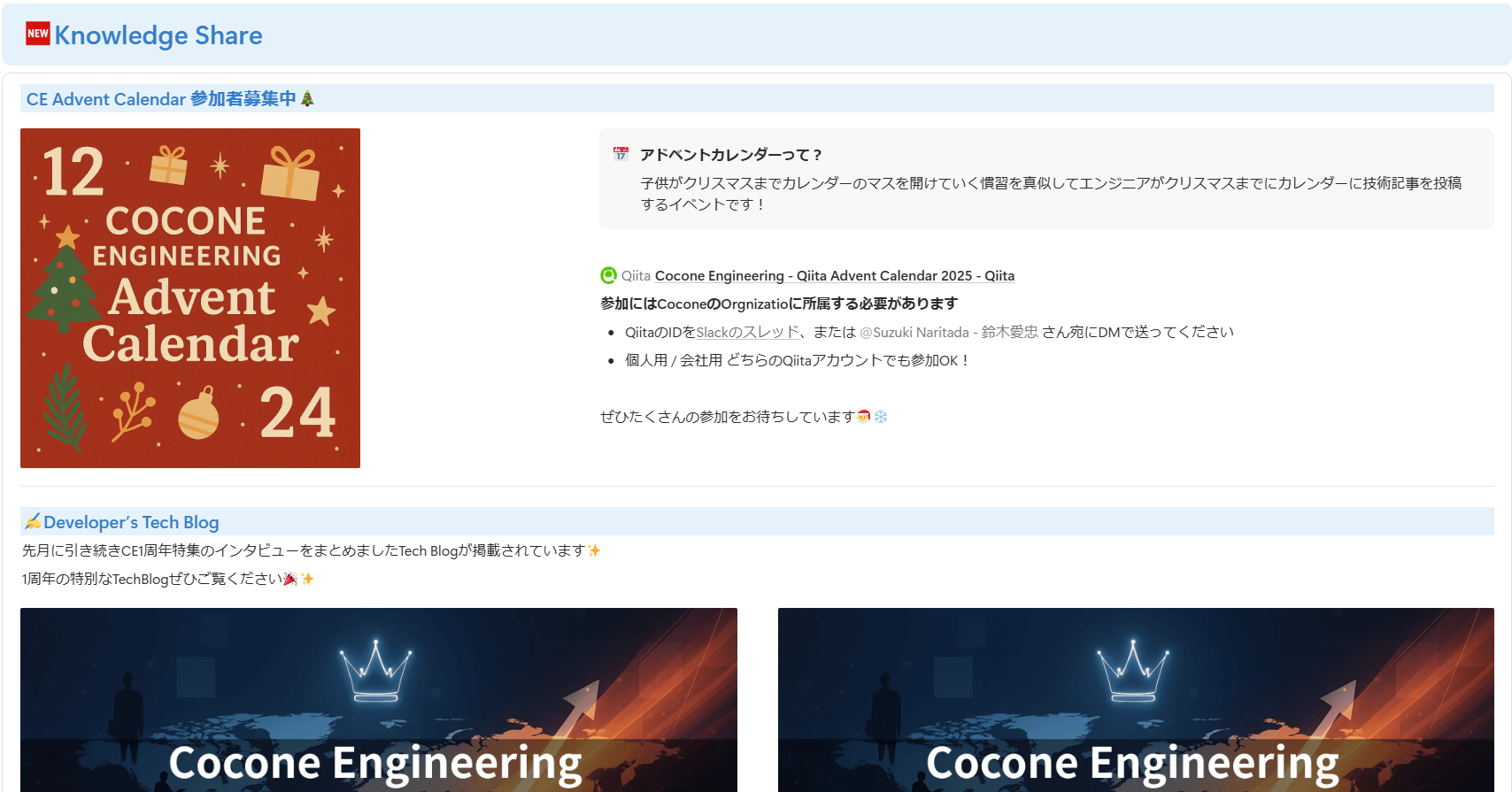Click the 個人用 / 会社用 Qiita account bullet
Screen dimensions: 1512x792
(x=798, y=361)
